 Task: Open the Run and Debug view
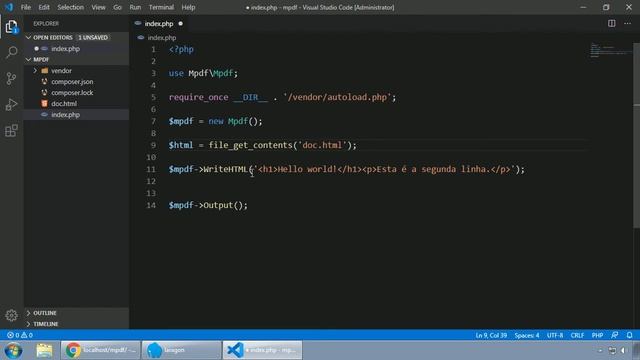tap(11, 104)
